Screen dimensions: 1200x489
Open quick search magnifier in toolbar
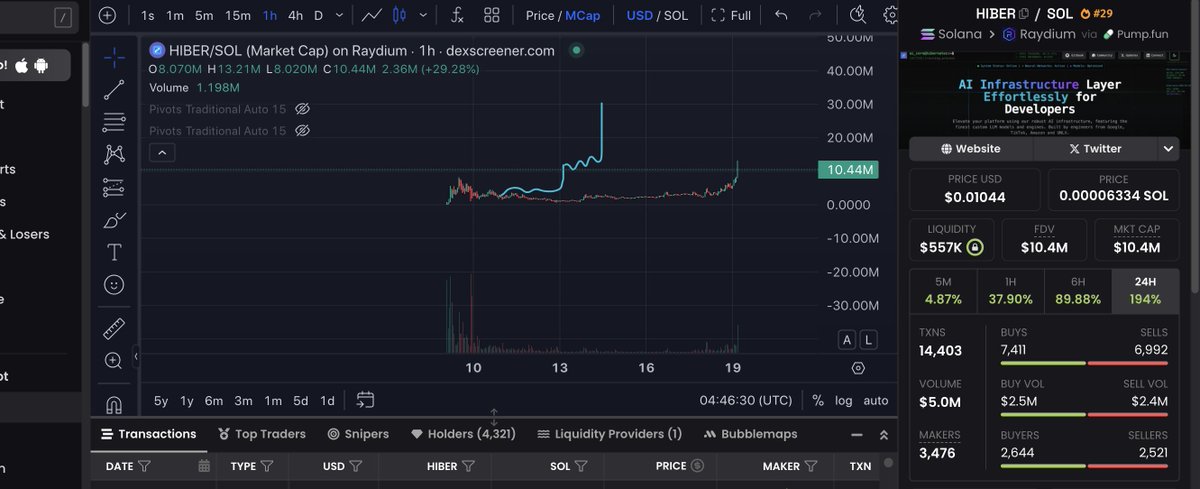pyautogui.click(x=857, y=14)
